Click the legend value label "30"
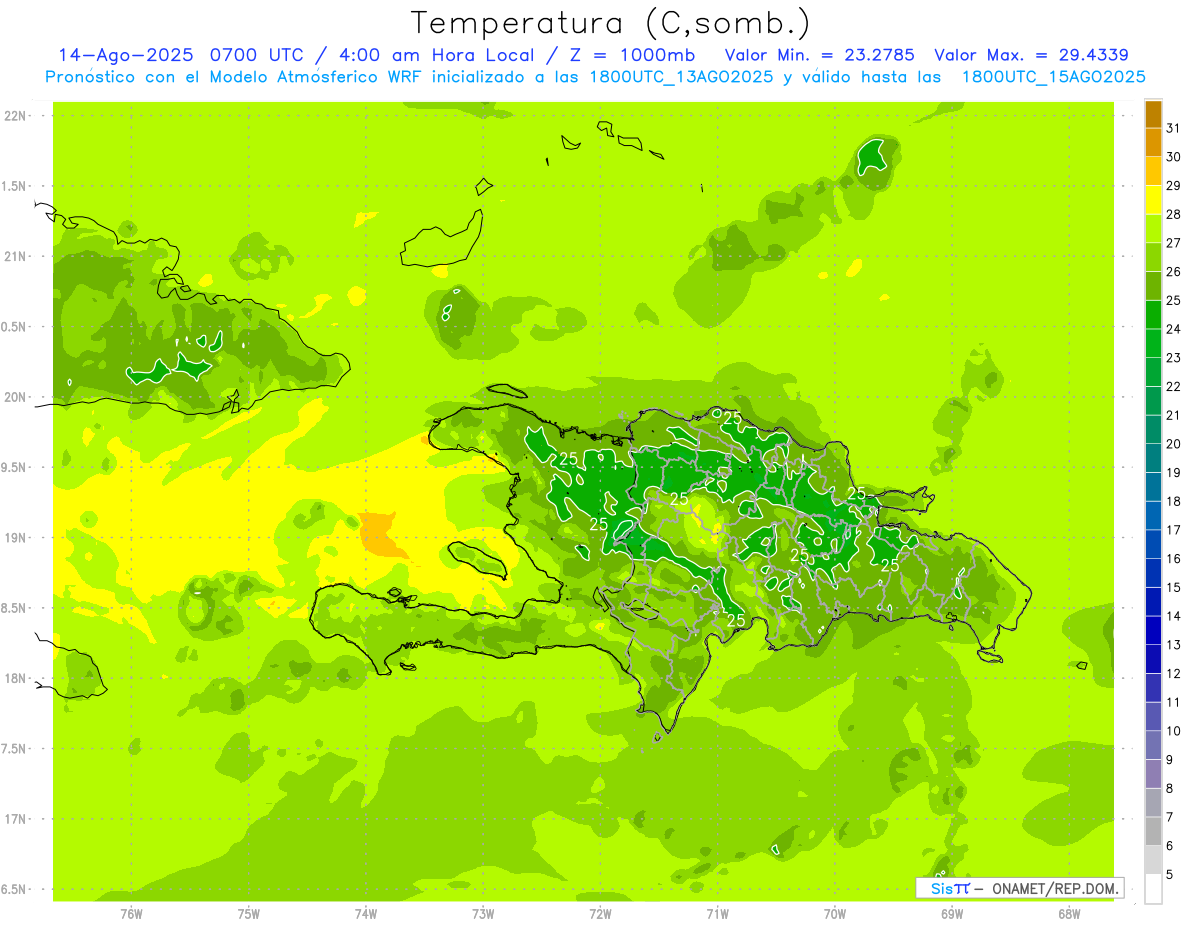This screenshot has height=927, width=1200. pos(1174,157)
